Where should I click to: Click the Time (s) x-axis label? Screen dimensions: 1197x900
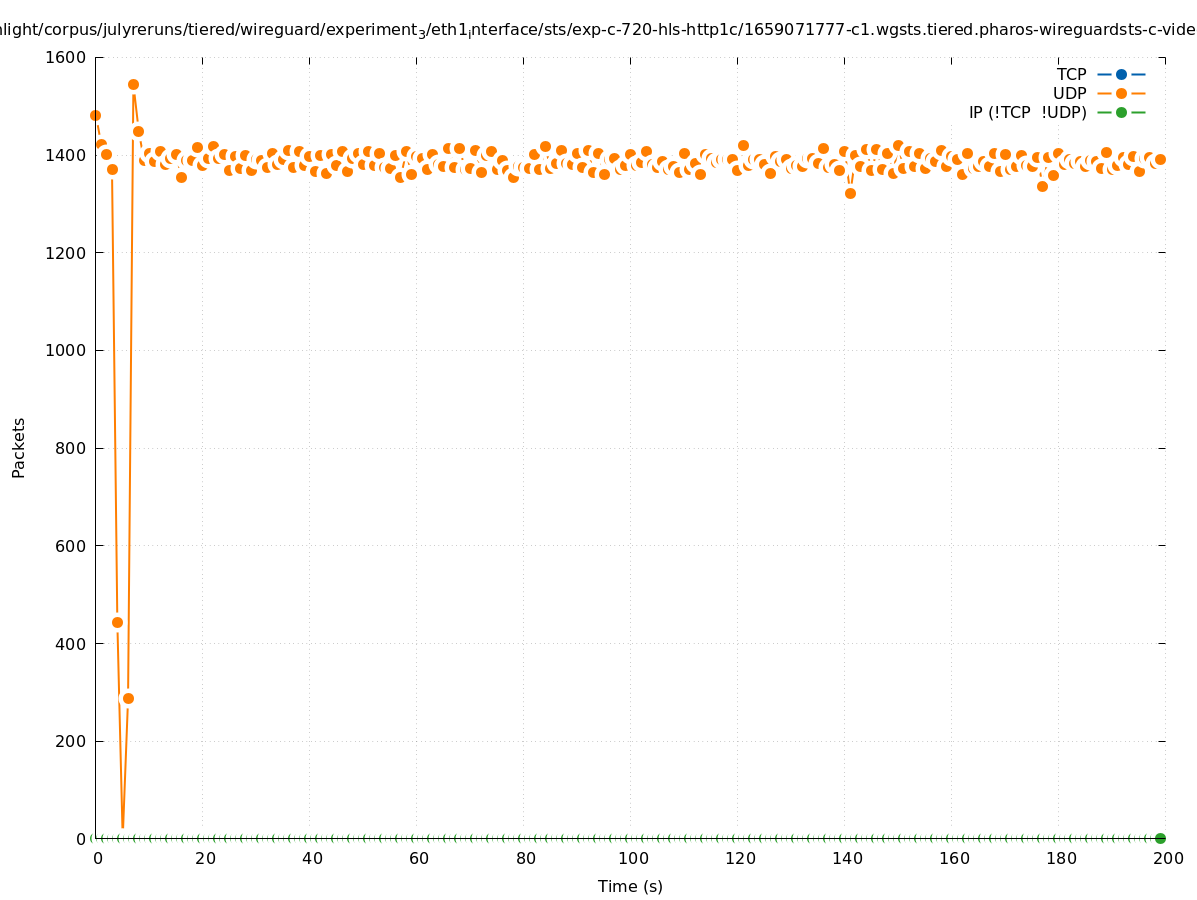pos(630,886)
